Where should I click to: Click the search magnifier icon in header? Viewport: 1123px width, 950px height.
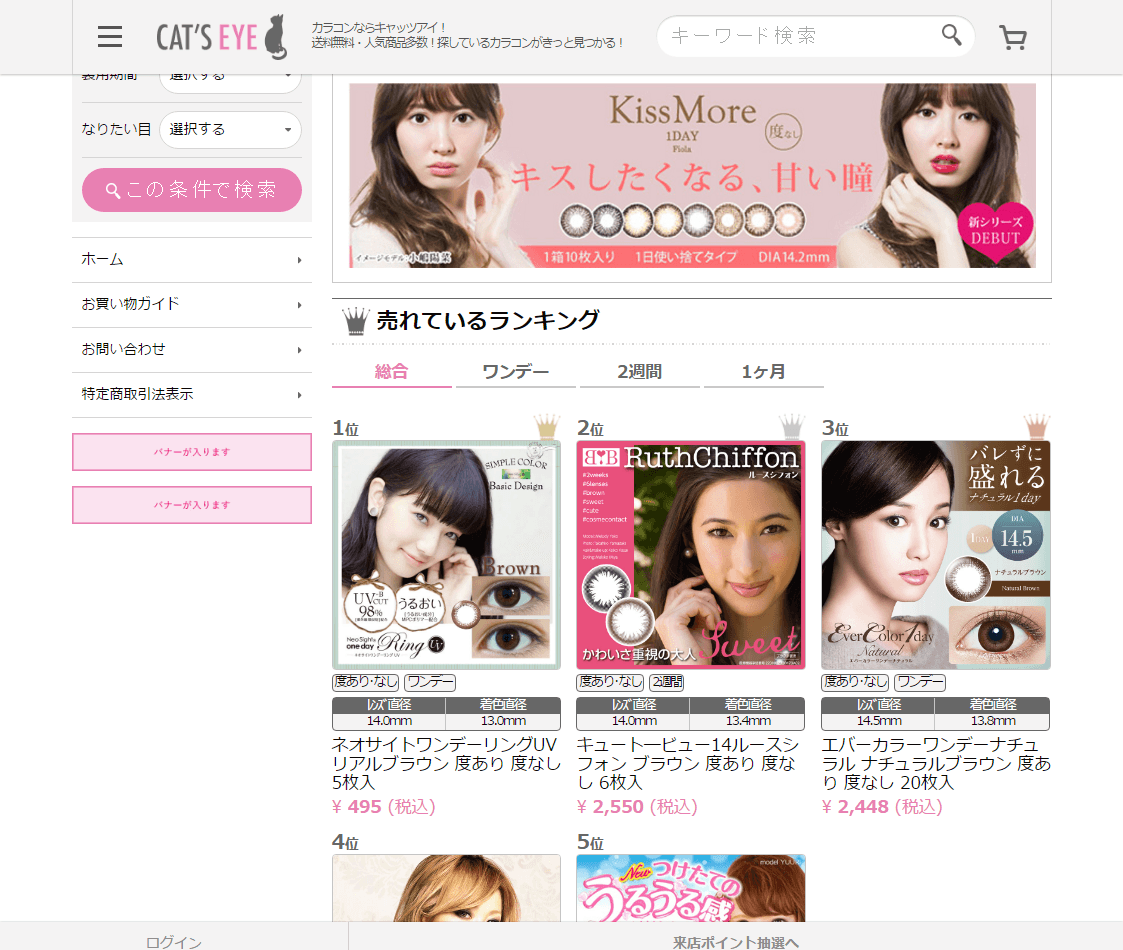tap(951, 34)
